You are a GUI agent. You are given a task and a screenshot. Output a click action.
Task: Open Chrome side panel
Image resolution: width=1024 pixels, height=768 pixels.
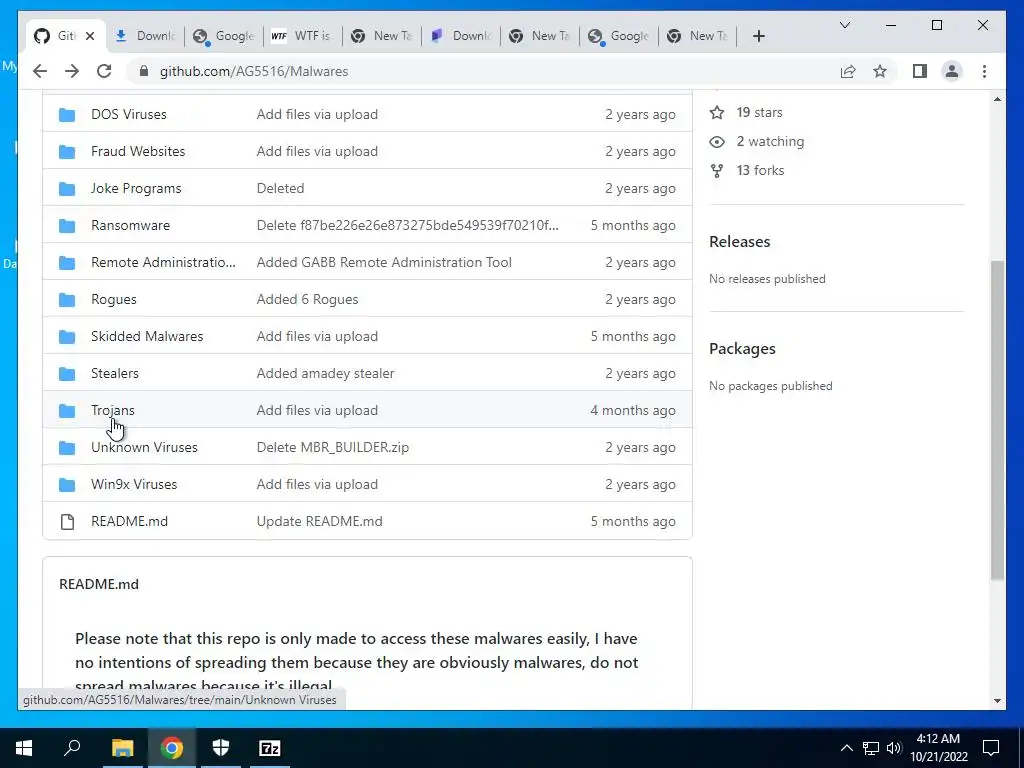point(920,71)
